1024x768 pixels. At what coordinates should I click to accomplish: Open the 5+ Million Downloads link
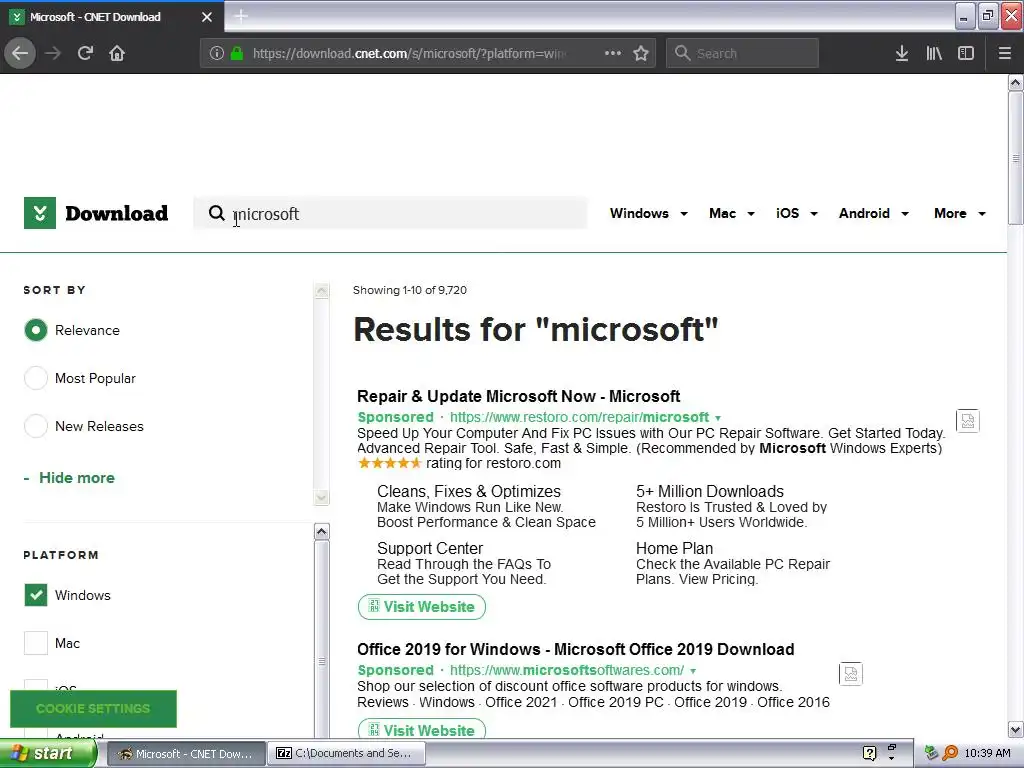[710, 491]
